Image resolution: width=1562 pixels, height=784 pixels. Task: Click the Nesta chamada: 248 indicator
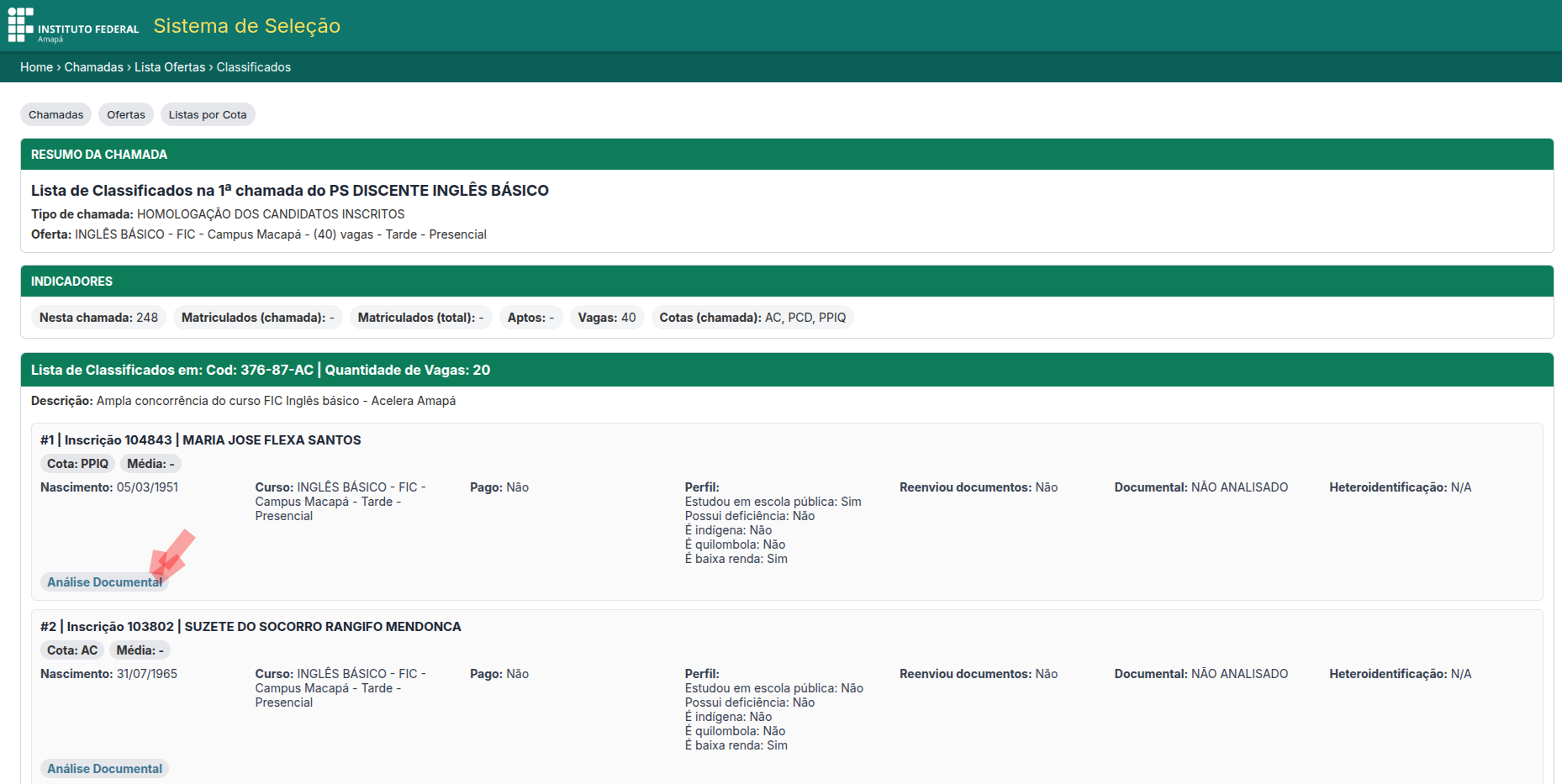pos(98,318)
